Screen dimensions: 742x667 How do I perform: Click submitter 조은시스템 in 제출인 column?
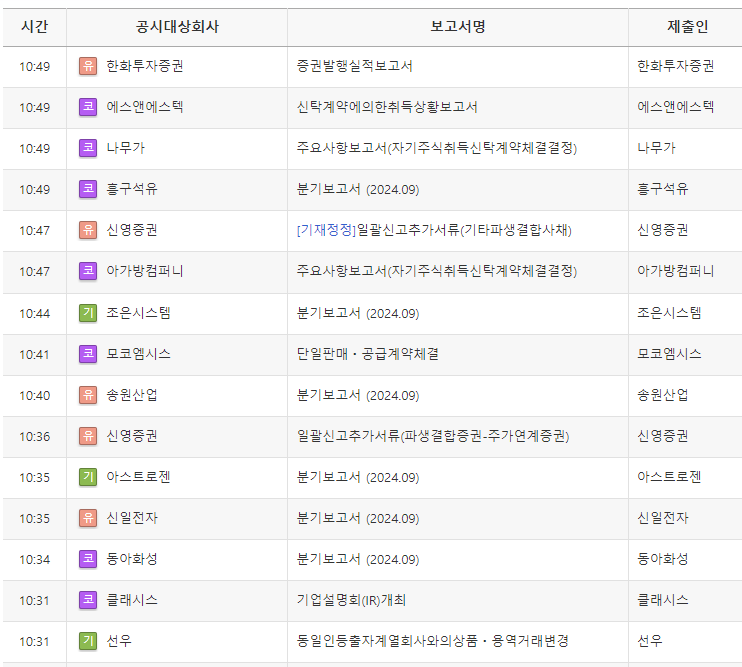pos(669,313)
